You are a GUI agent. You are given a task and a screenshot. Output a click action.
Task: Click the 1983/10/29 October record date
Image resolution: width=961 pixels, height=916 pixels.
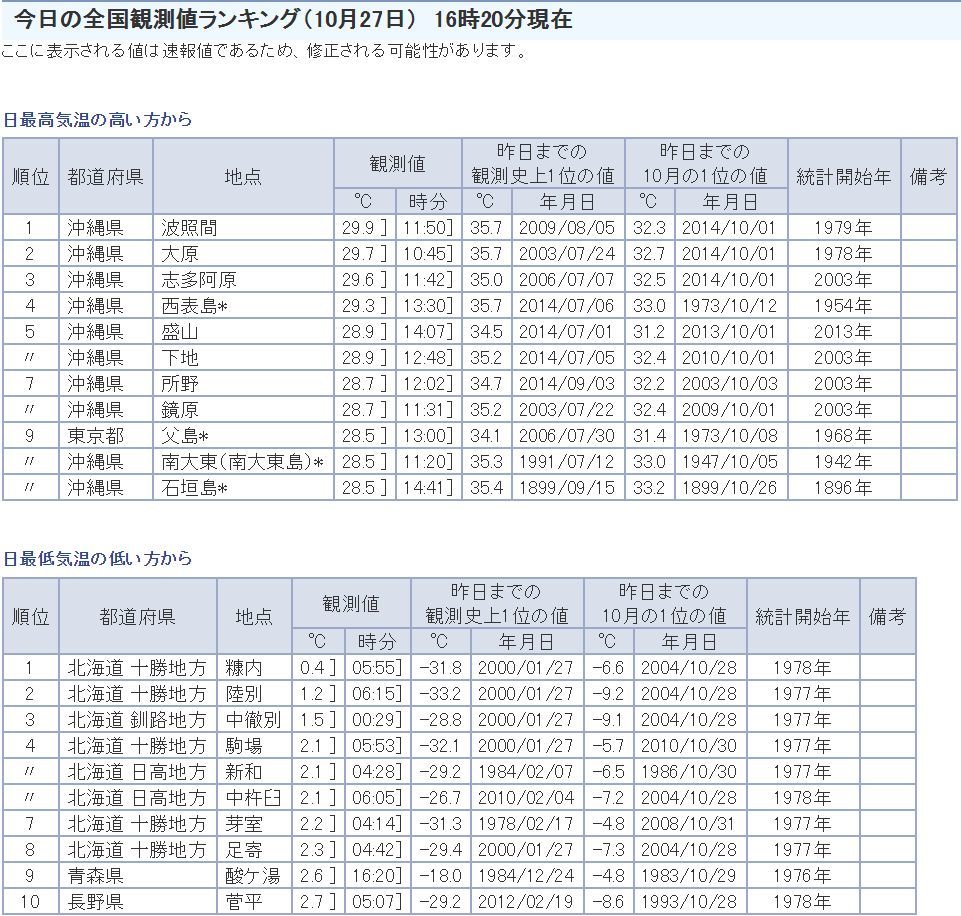(690, 876)
